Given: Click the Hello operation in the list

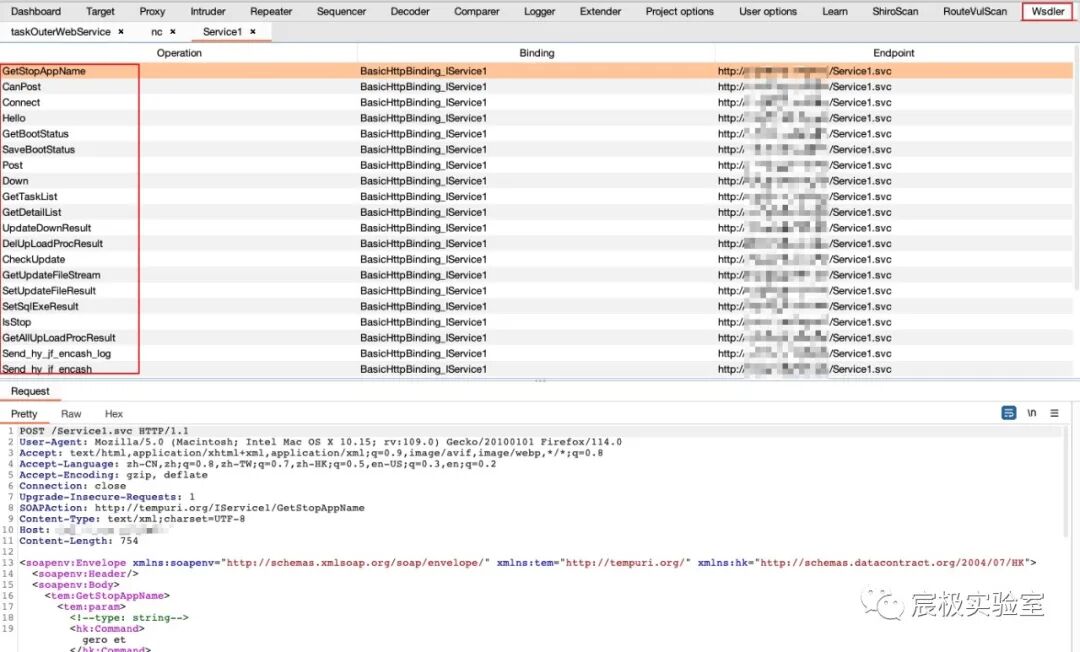Looking at the screenshot, I should 14,118.
